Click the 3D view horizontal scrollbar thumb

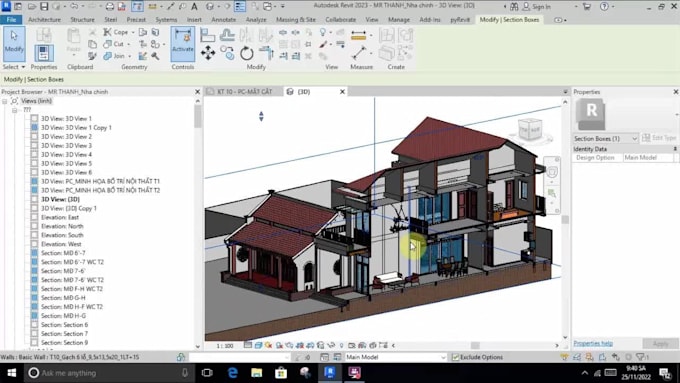[476, 346]
